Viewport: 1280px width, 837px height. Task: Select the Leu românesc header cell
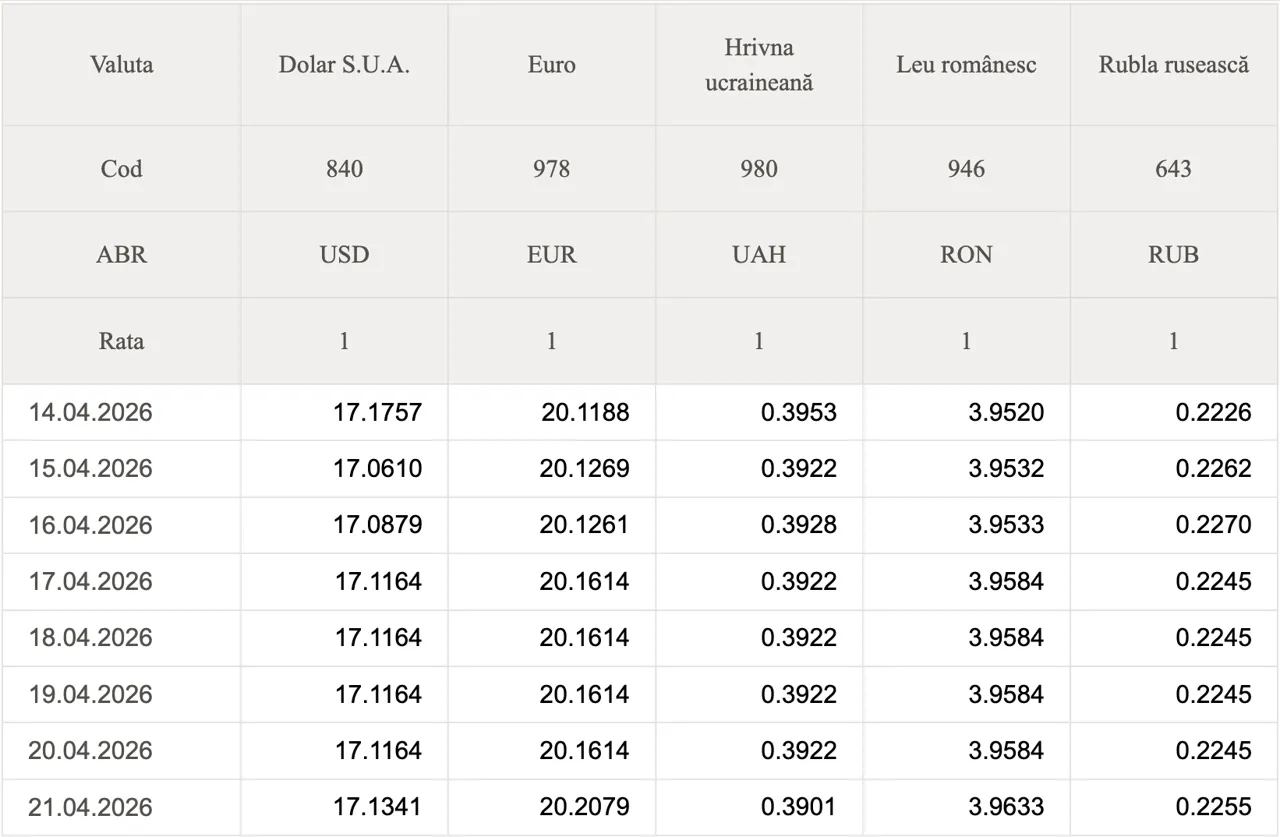coord(966,65)
